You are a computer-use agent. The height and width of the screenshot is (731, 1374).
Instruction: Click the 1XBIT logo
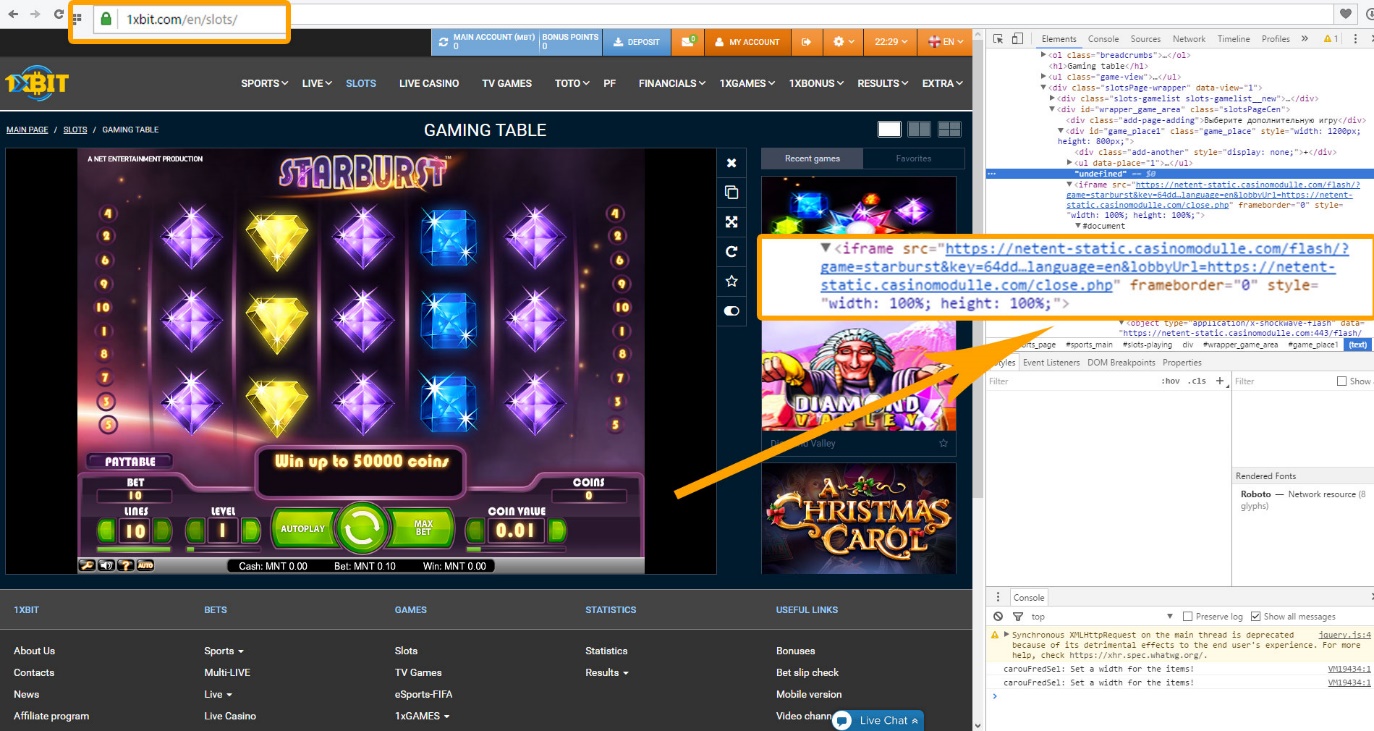(37, 83)
